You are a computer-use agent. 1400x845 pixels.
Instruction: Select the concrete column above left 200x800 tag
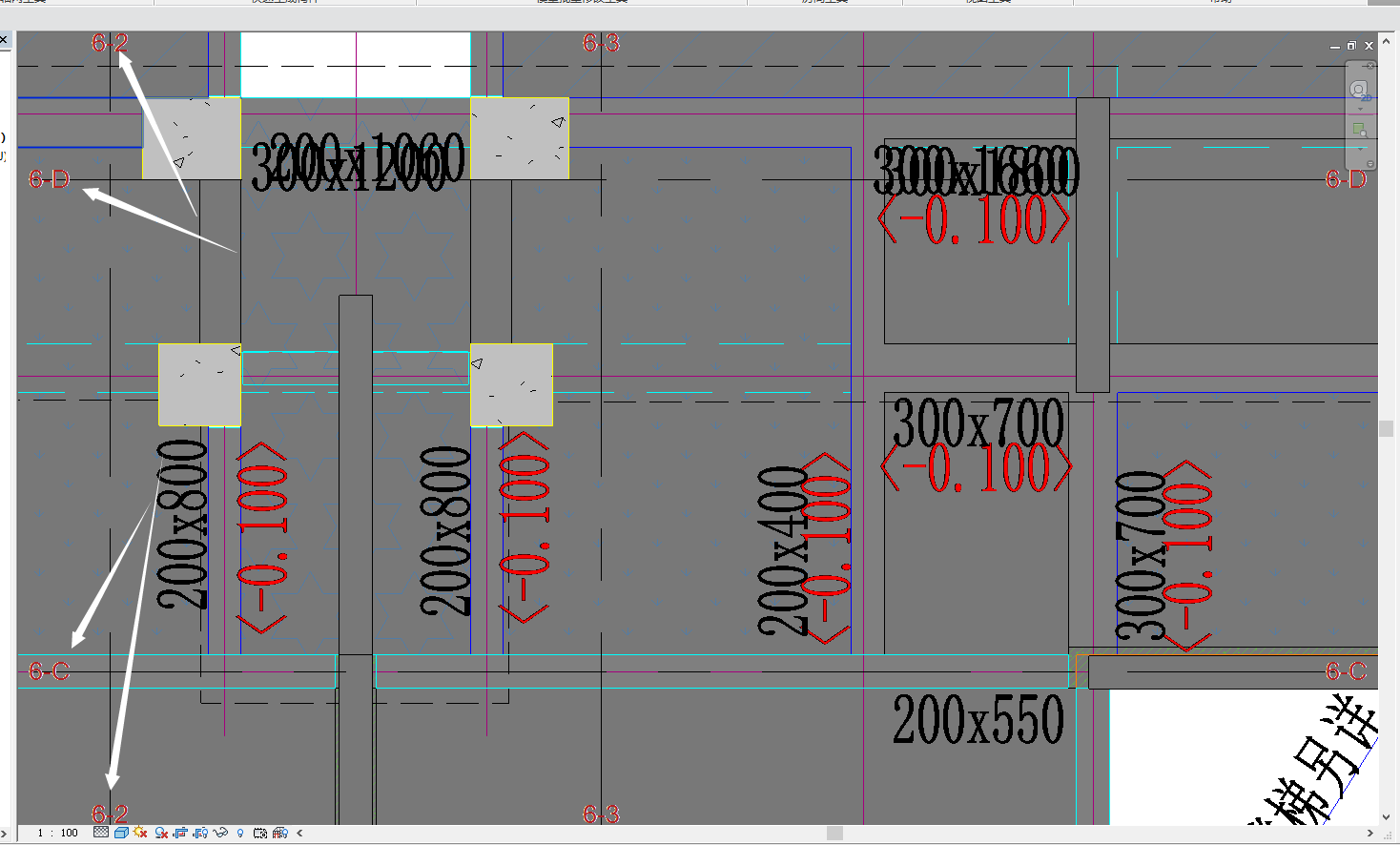click(199, 385)
